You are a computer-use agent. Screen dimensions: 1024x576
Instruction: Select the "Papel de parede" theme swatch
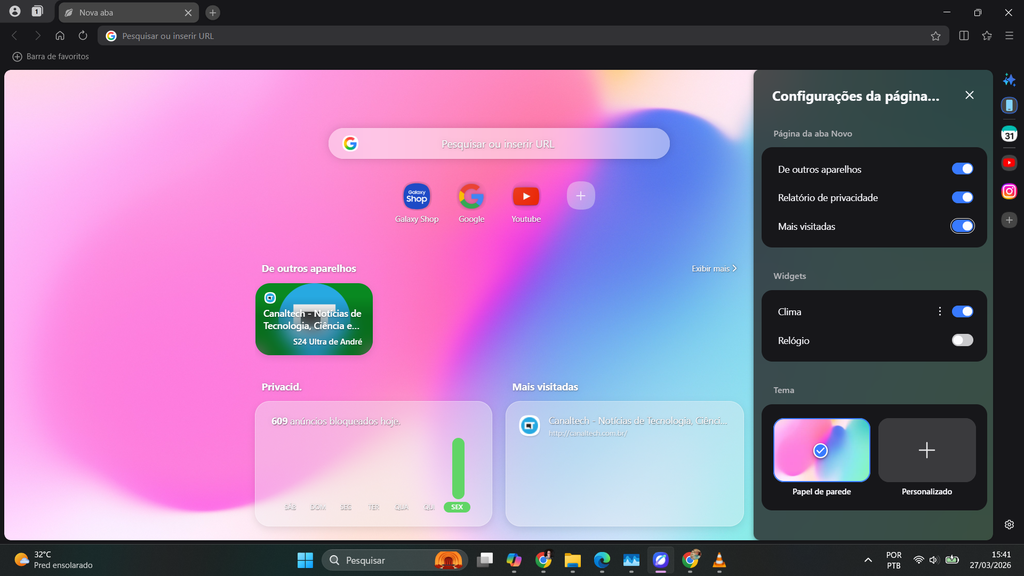pos(821,450)
